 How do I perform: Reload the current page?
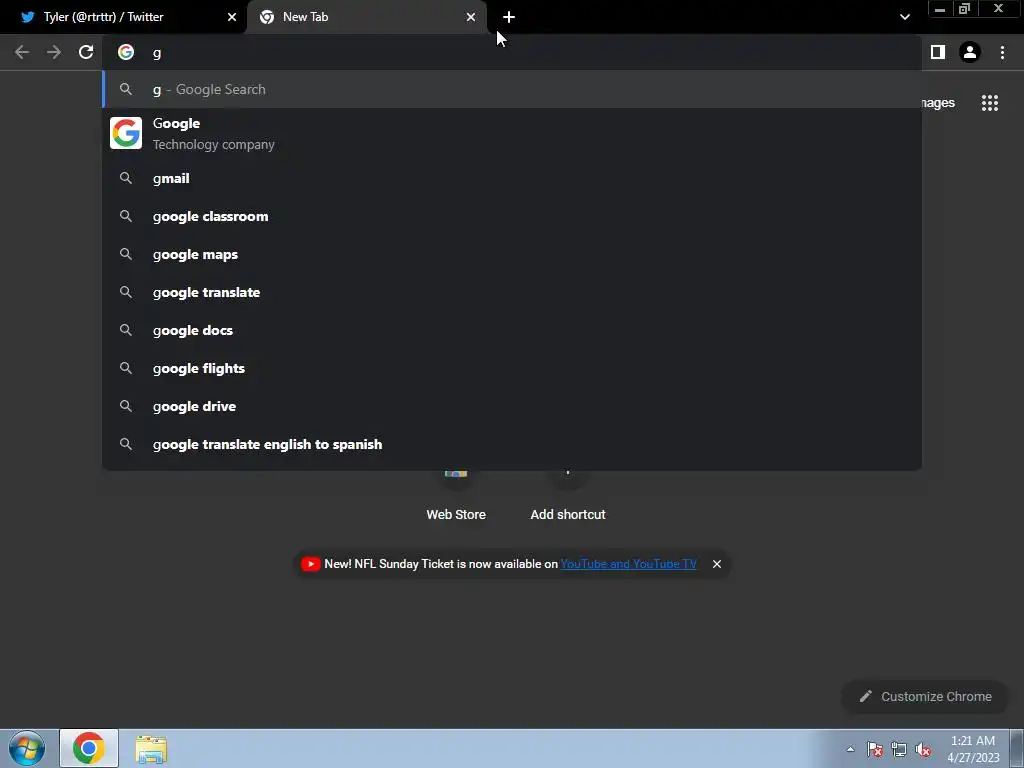[86, 52]
